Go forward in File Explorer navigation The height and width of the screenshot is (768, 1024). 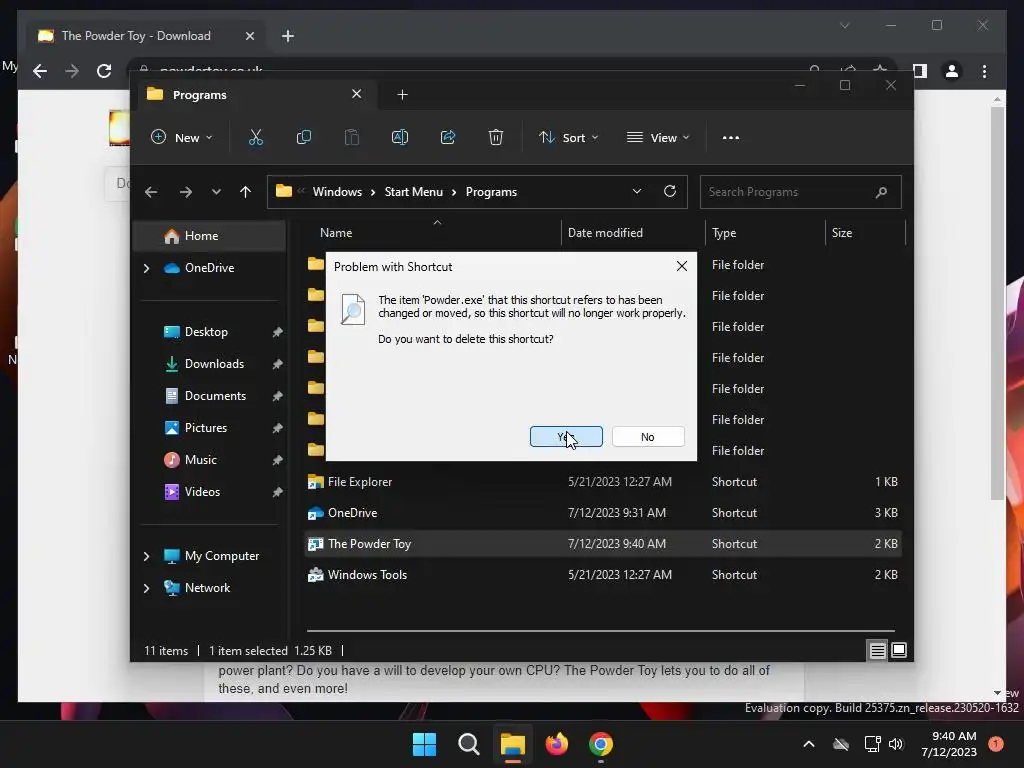pos(185,192)
